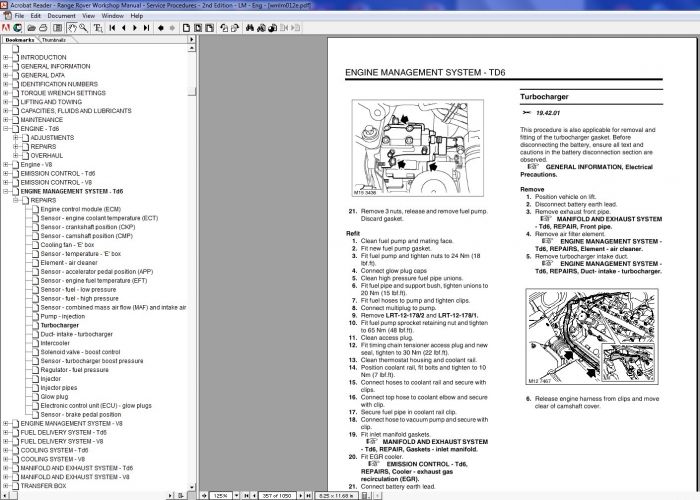Screen dimensions: 700x500
Task: Expand the INTRODUCTION bookmark
Action: [6, 57]
